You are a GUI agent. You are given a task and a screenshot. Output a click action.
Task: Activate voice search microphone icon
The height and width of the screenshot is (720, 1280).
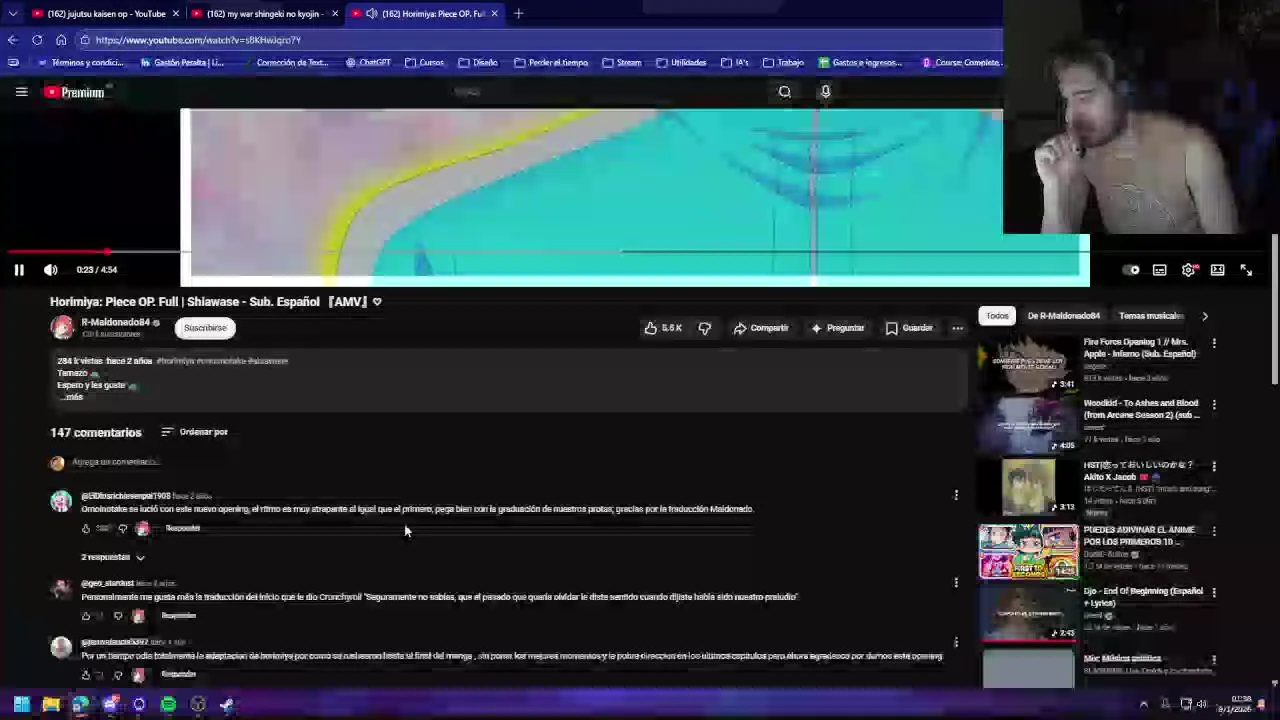coord(825,92)
